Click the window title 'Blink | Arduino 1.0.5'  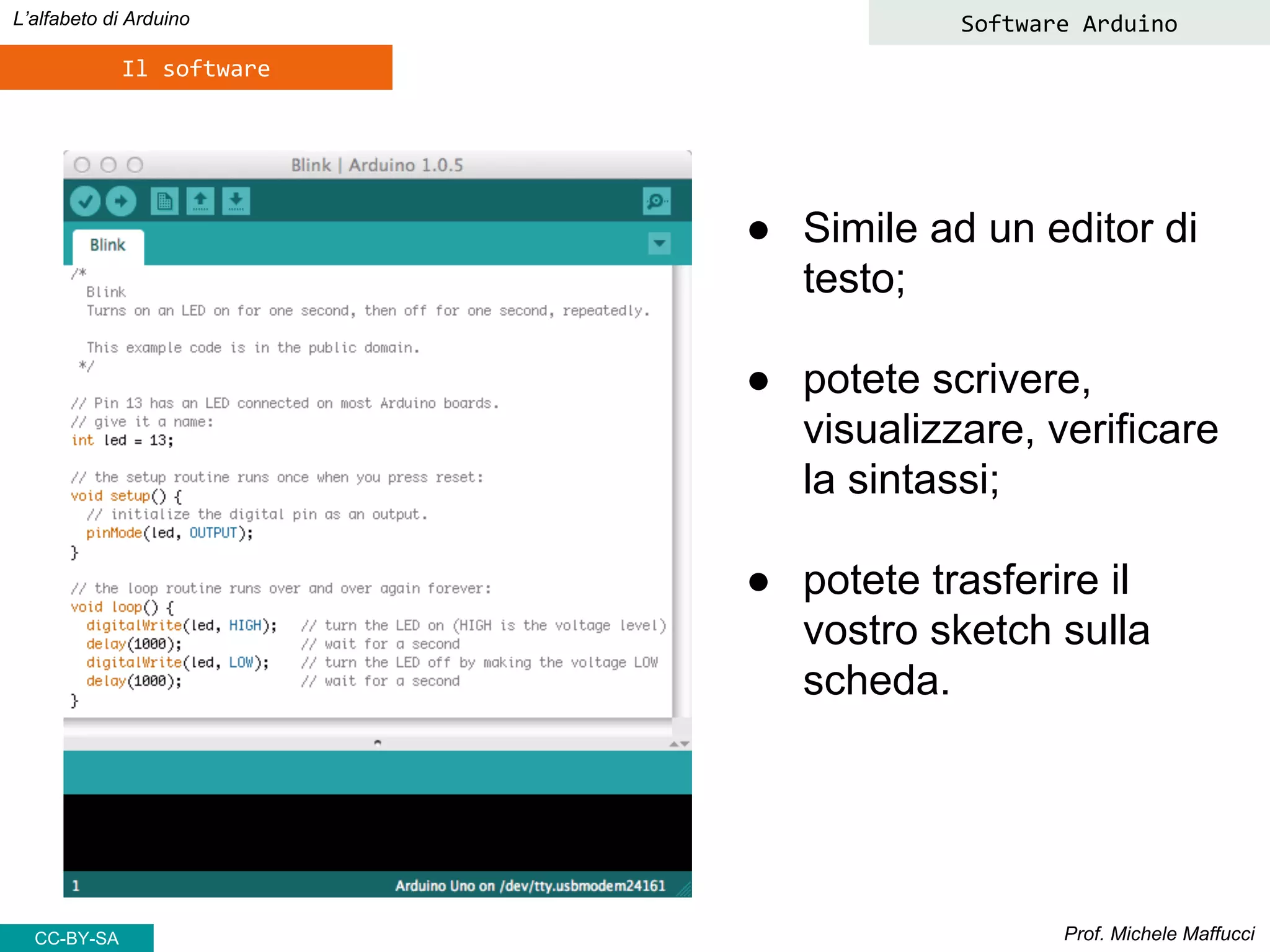pyautogui.click(x=377, y=165)
